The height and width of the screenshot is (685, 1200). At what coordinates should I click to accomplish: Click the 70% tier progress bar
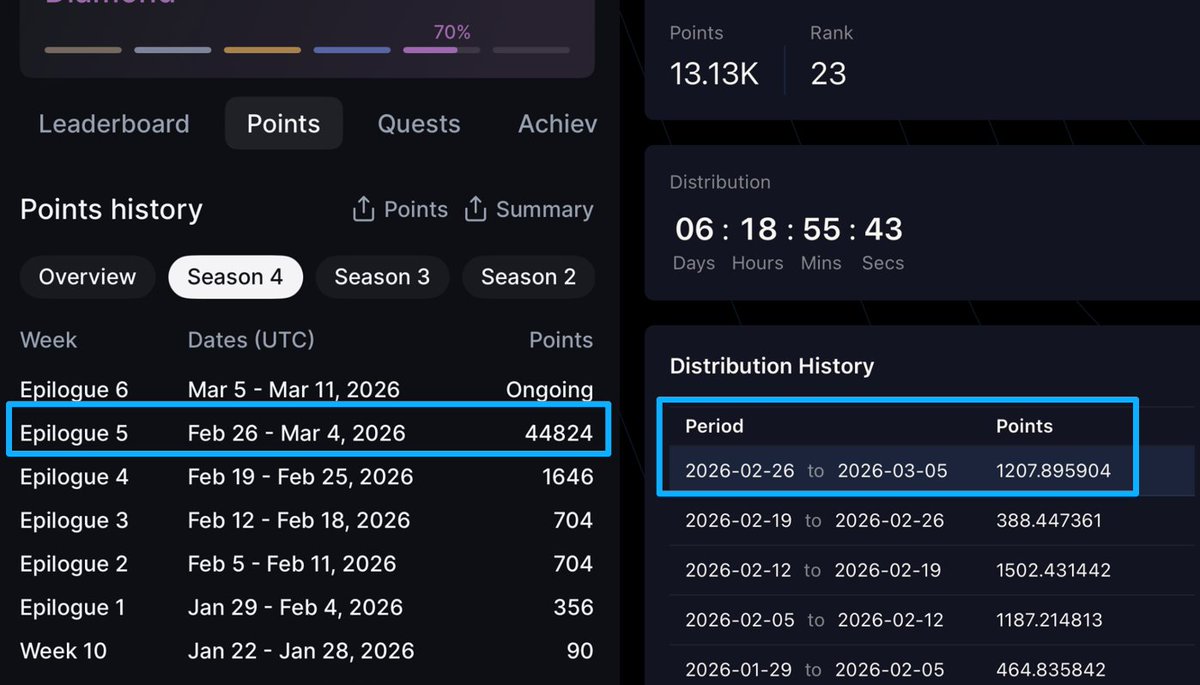click(442, 50)
